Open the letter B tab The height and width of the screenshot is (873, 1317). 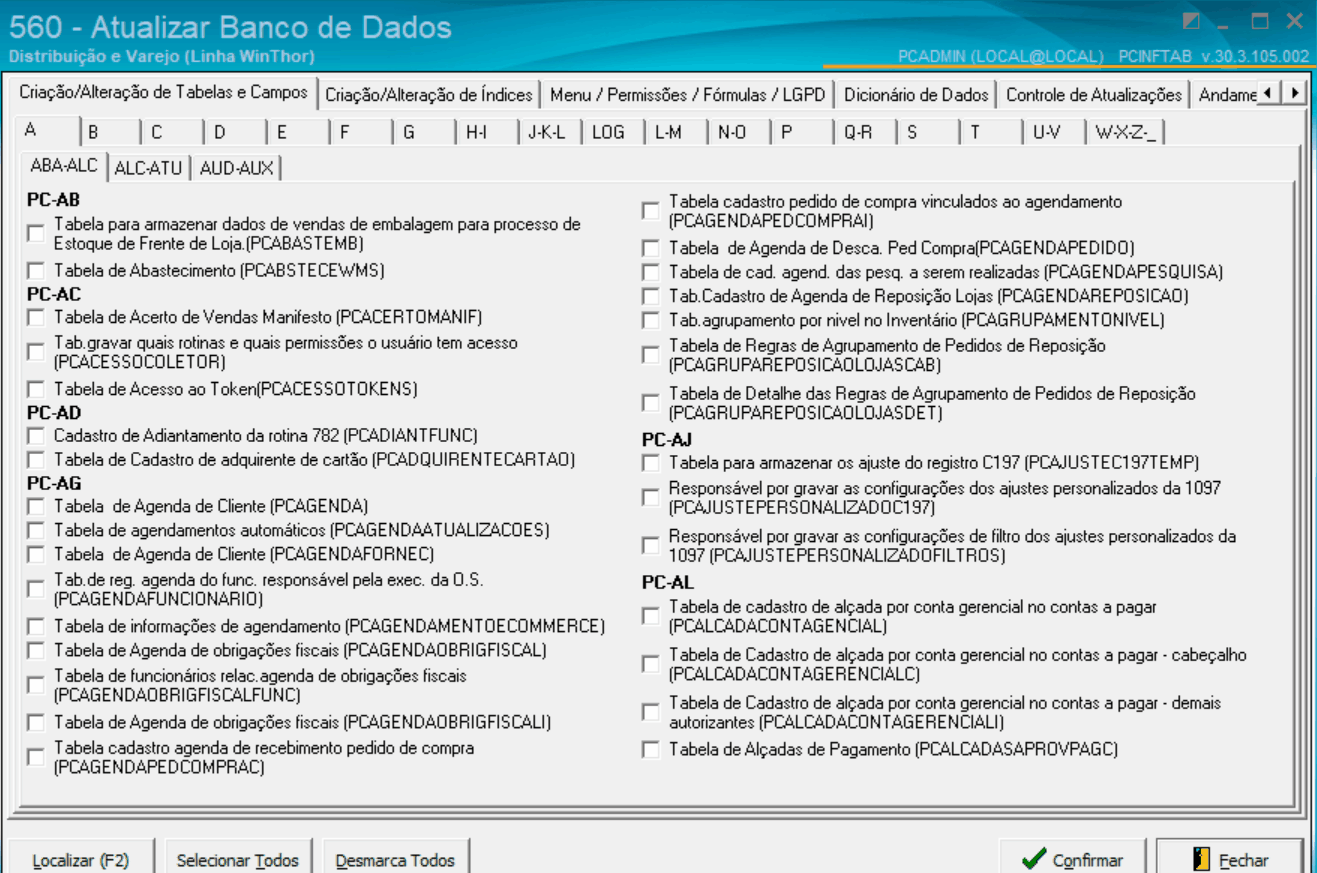tap(110, 132)
